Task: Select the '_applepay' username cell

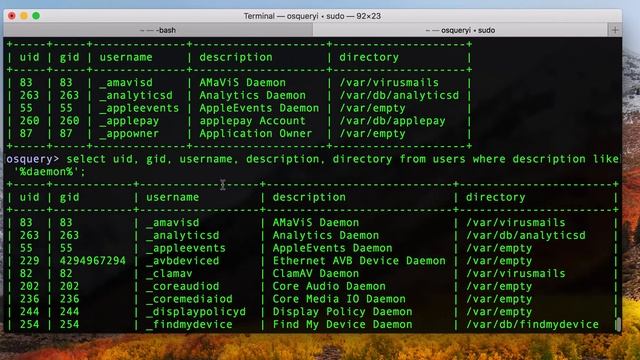Action: click(x=129, y=121)
